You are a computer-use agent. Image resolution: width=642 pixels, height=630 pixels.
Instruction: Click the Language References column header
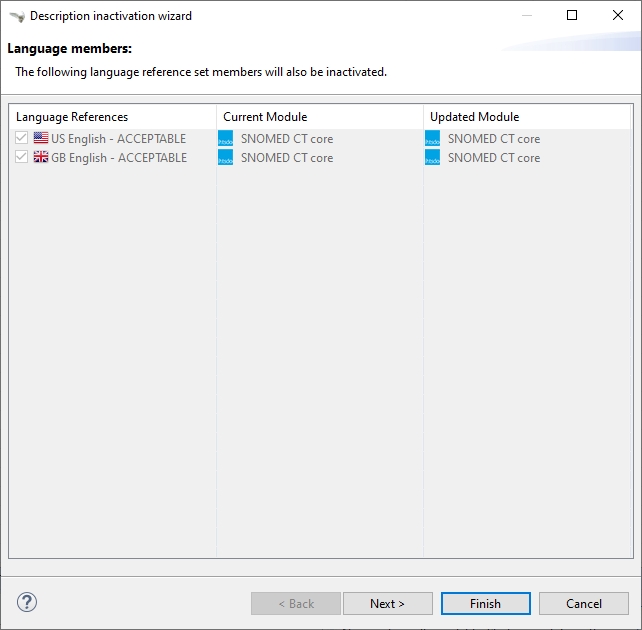click(72, 117)
